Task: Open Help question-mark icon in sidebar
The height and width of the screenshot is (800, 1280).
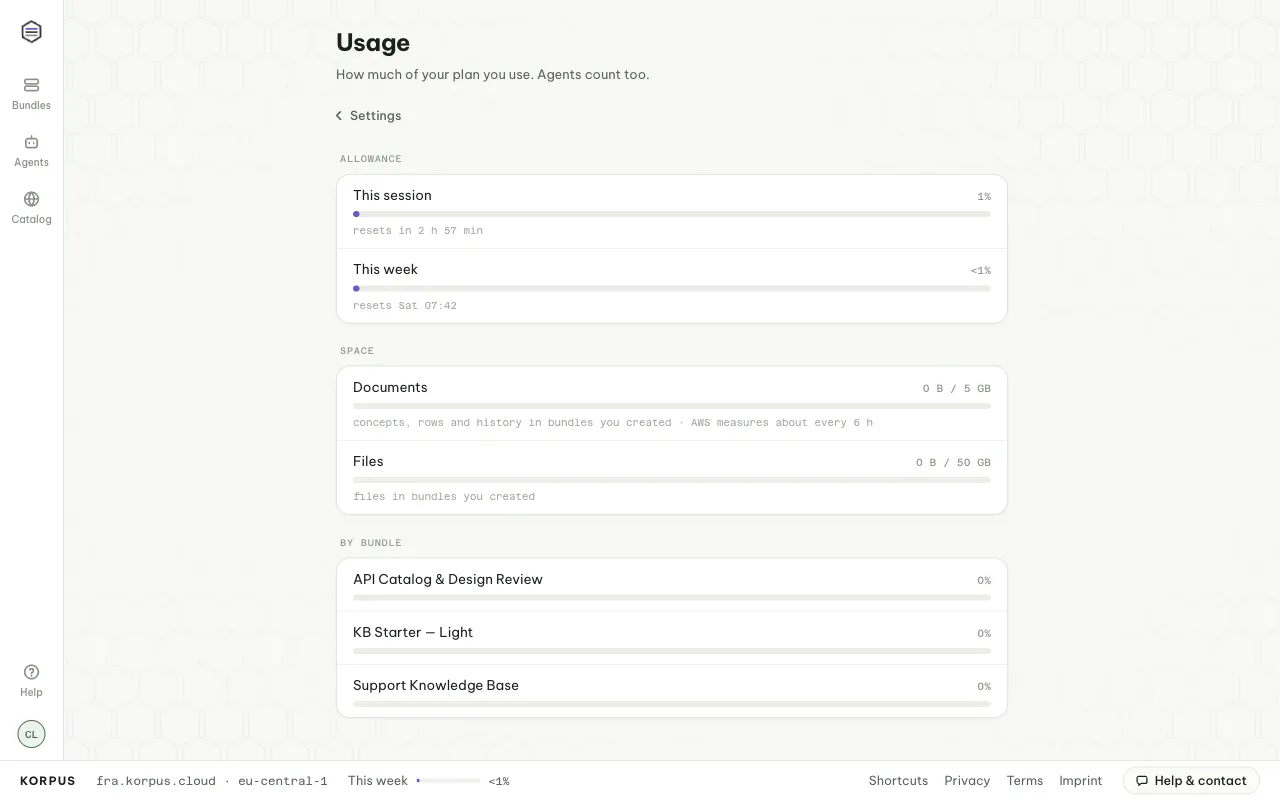Action: [31, 672]
